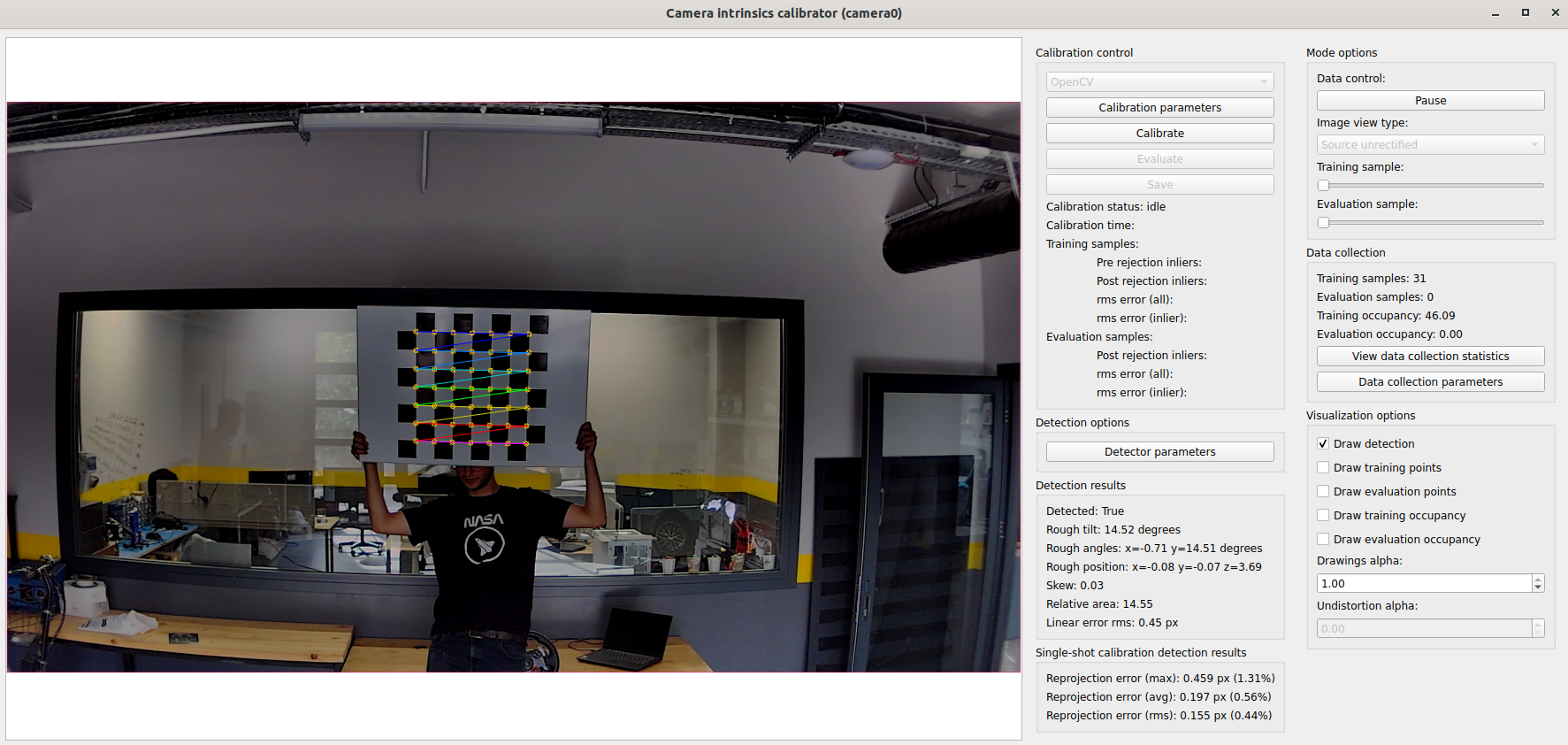The height and width of the screenshot is (745, 1568).
Task: Decrease Drawings alpha with down arrow
Action: (1538, 588)
